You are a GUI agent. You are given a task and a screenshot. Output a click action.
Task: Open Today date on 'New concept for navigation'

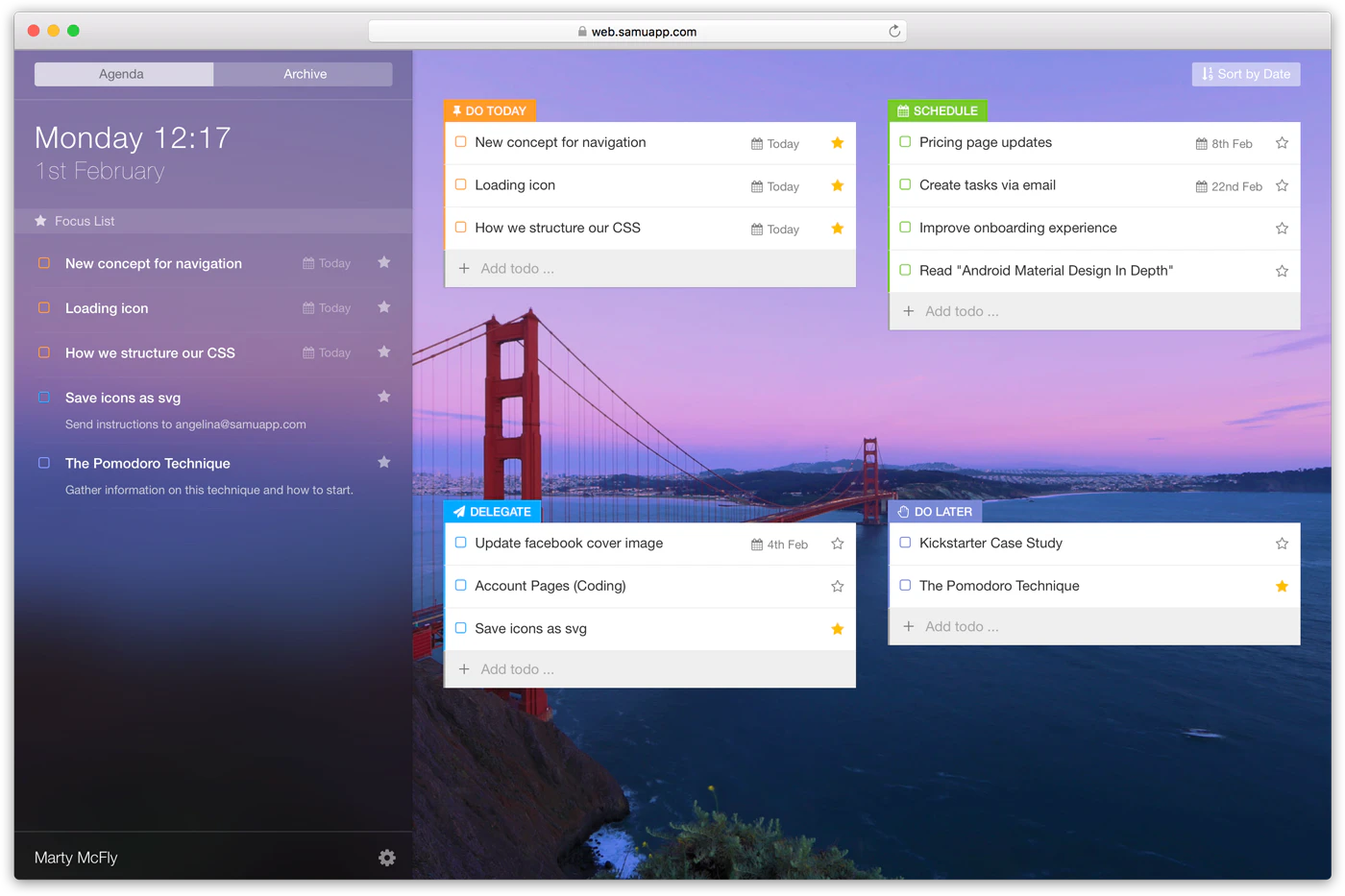pyautogui.click(x=775, y=144)
